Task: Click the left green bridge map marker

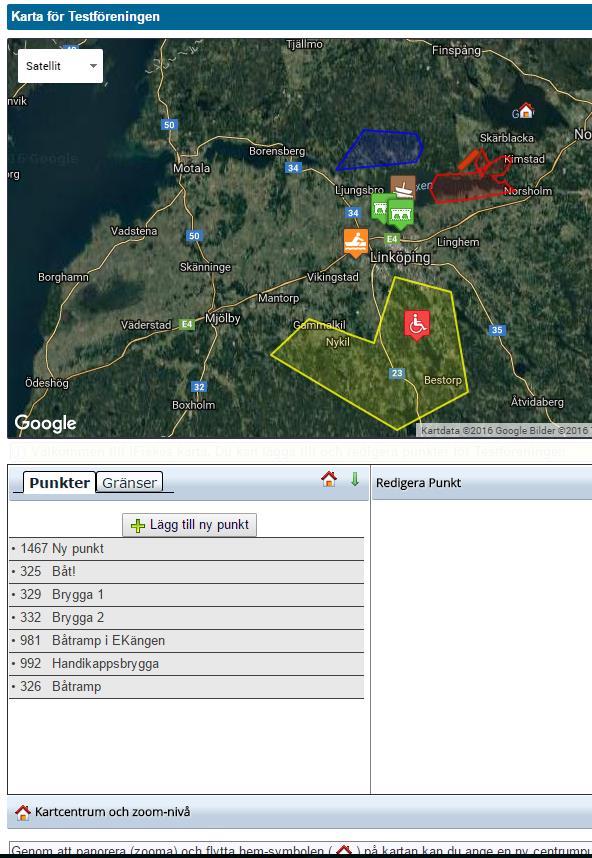Action: click(x=381, y=207)
